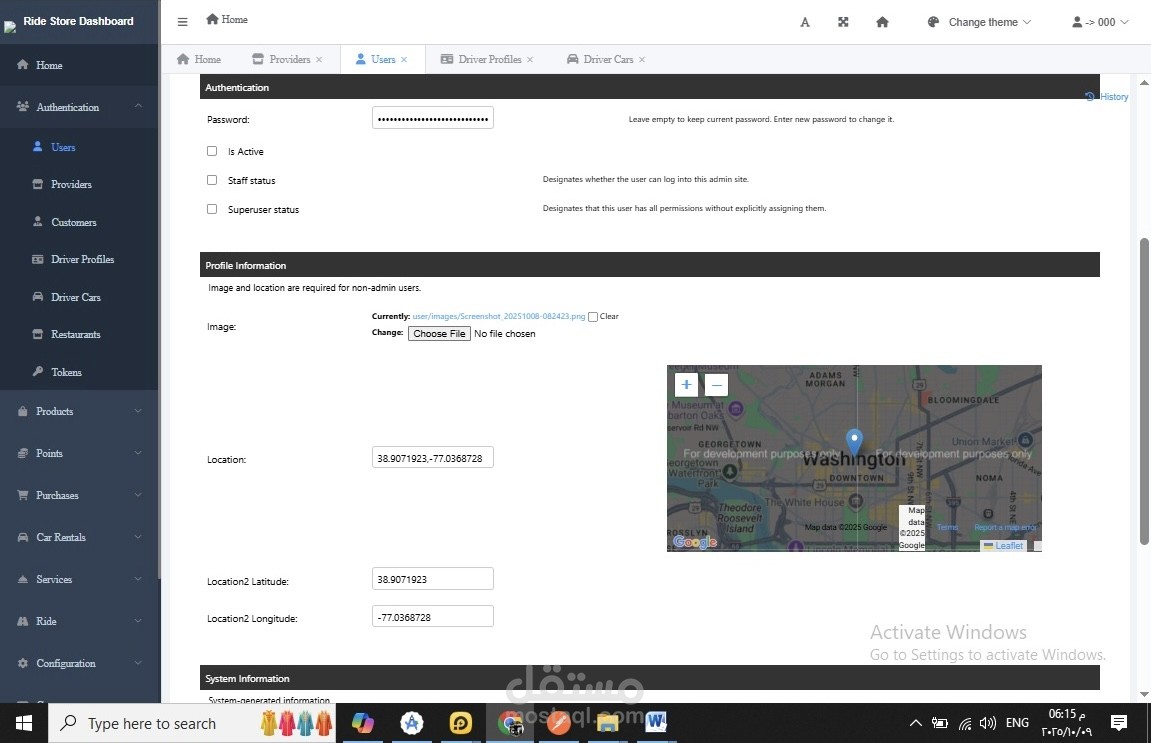This screenshot has height=743, width=1151.
Task: Toggle fullscreen with the expand icon
Action: point(843,22)
